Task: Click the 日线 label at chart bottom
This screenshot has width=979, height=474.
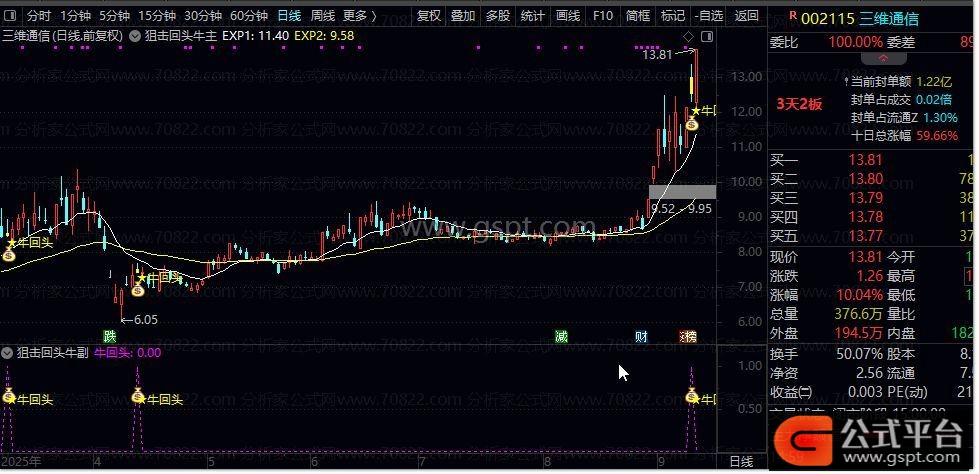Action: [x=741, y=461]
